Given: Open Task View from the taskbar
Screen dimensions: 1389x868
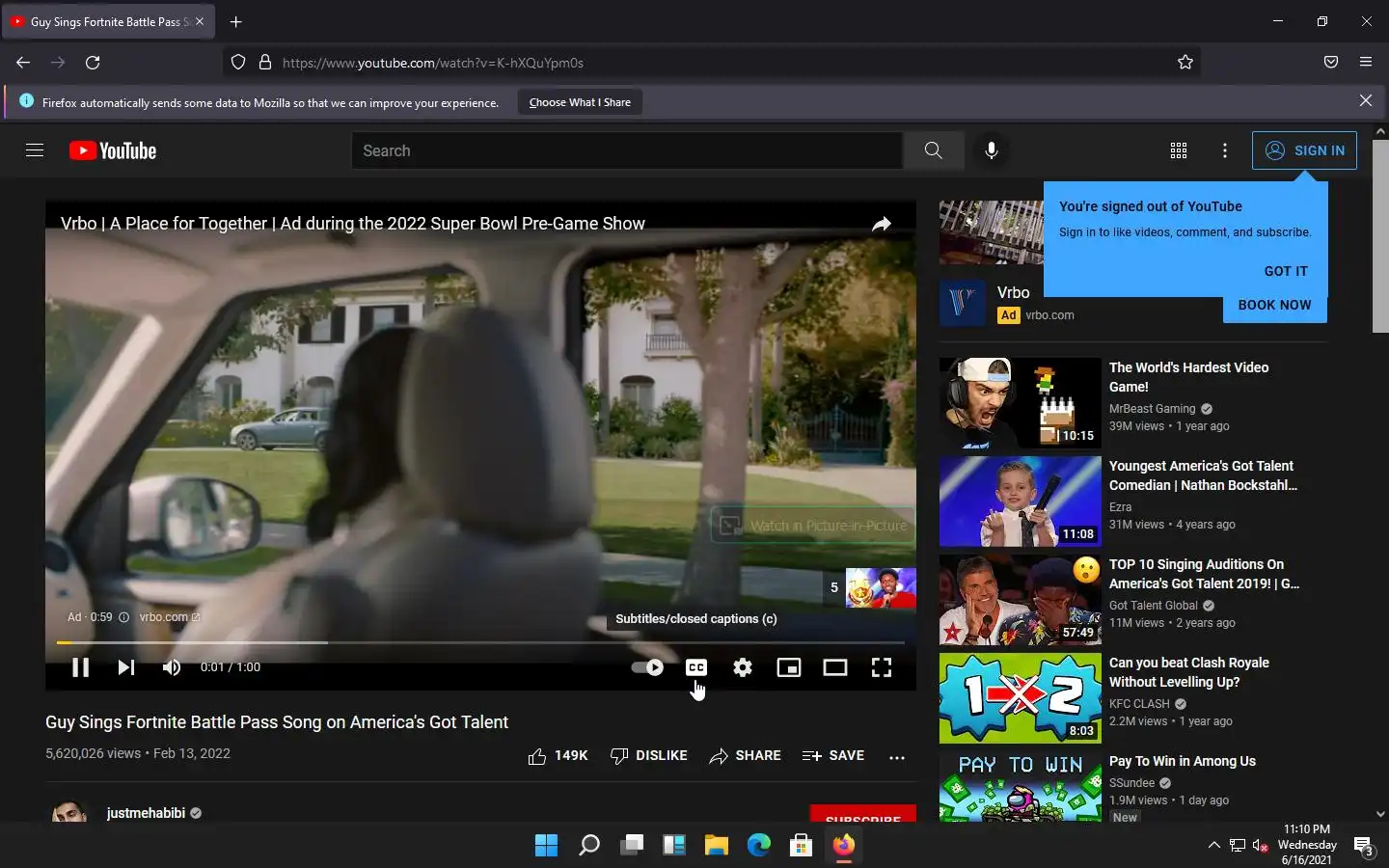Looking at the screenshot, I should 631,845.
